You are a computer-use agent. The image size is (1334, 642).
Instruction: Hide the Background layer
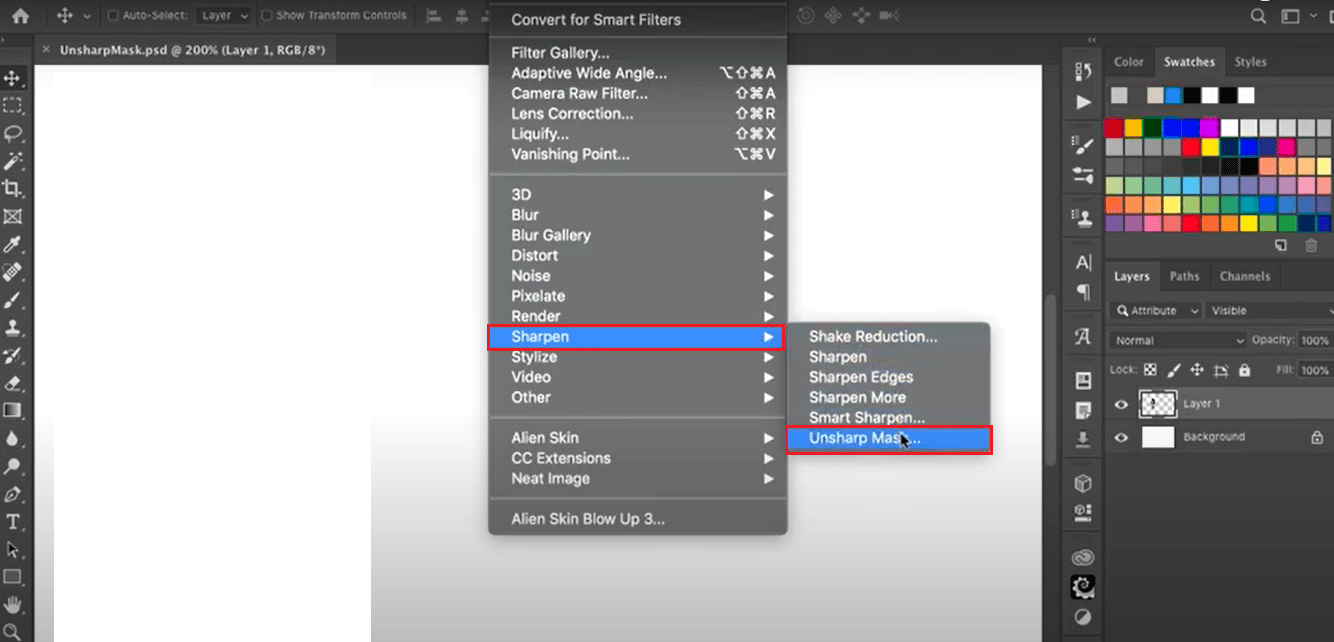click(1121, 437)
